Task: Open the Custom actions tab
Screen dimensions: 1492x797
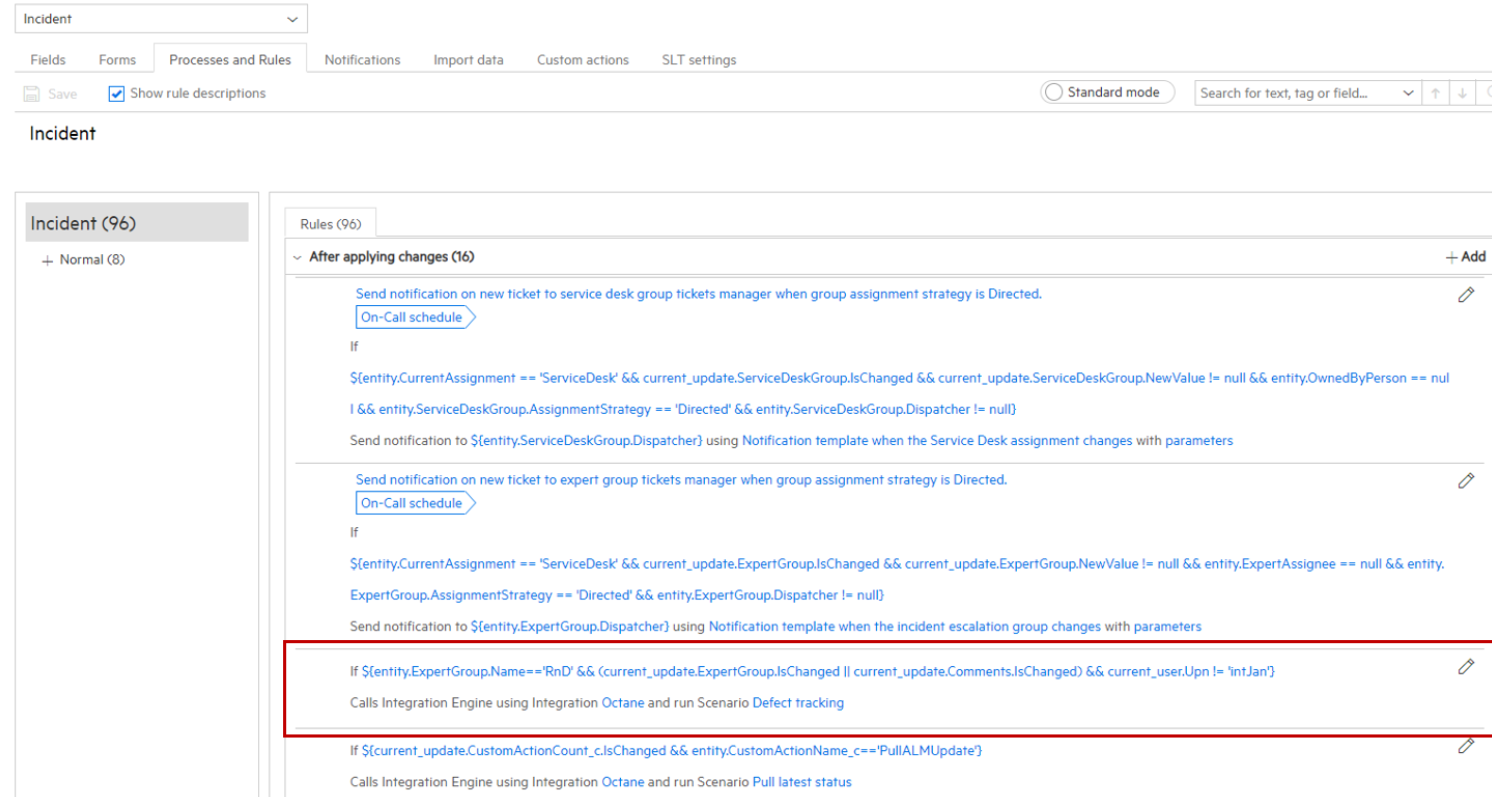Action: click(x=582, y=60)
